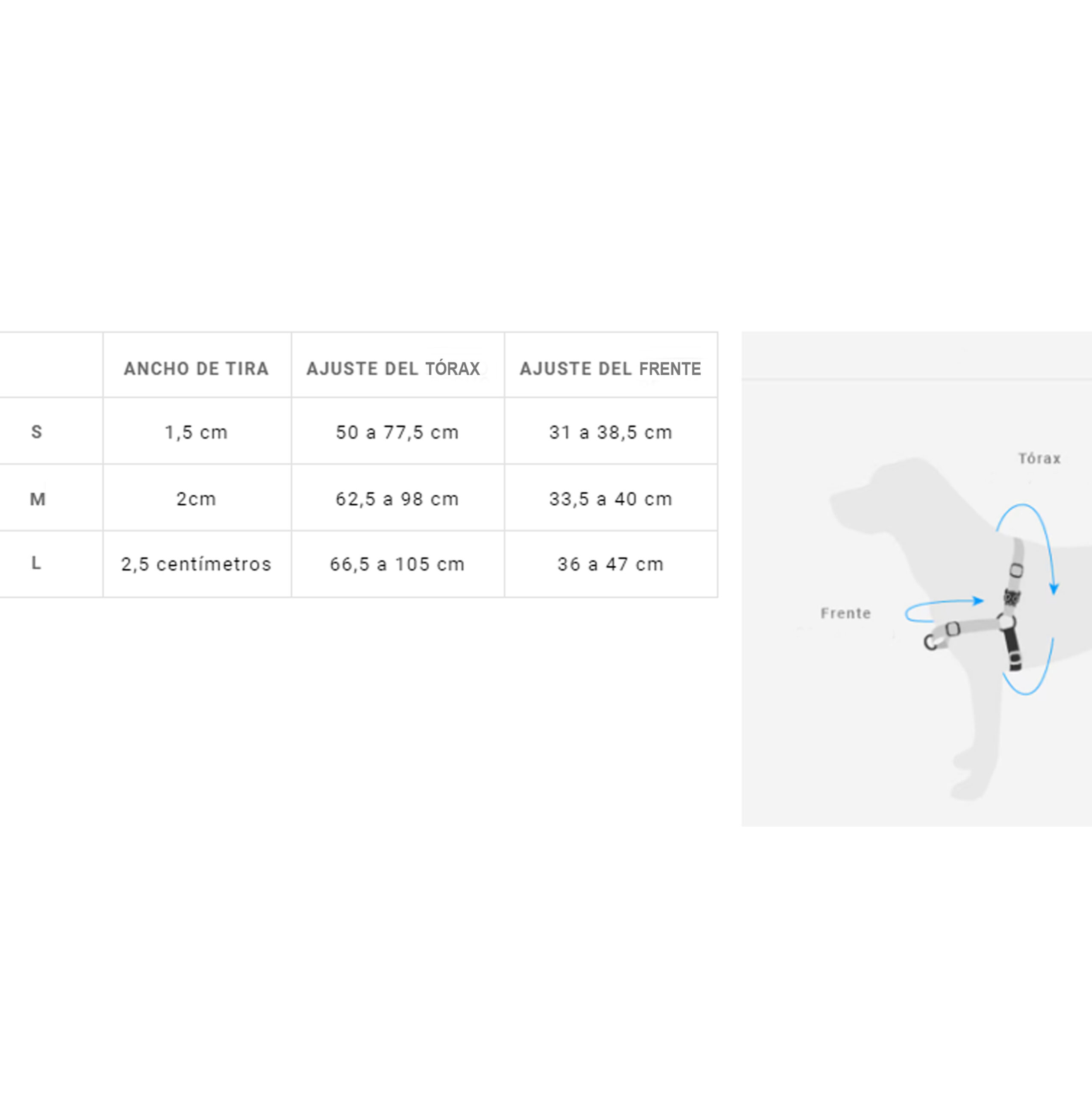Click the size L row label

(36, 563)
